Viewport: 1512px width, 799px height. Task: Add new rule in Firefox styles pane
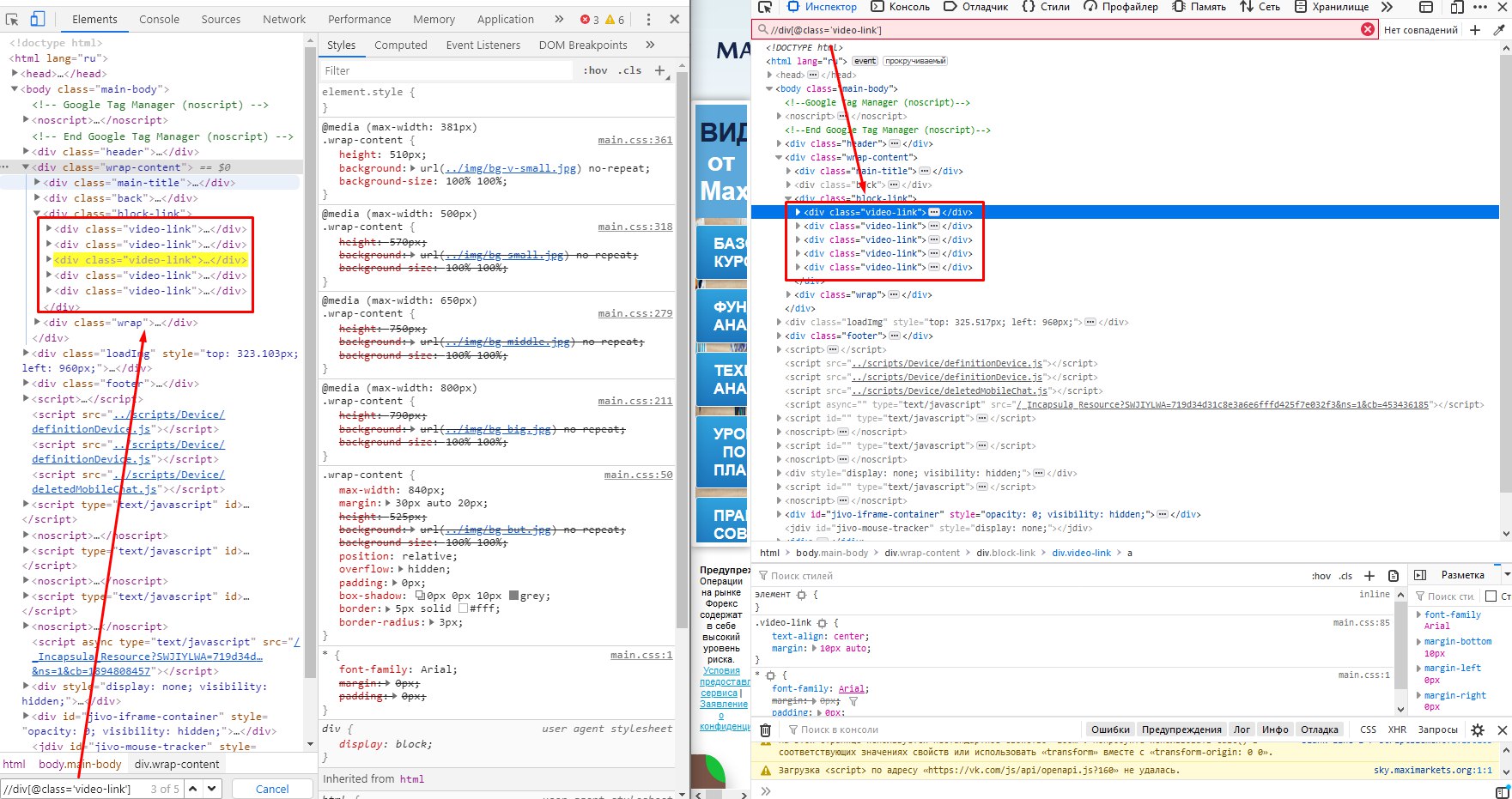tap(1369, 576)
